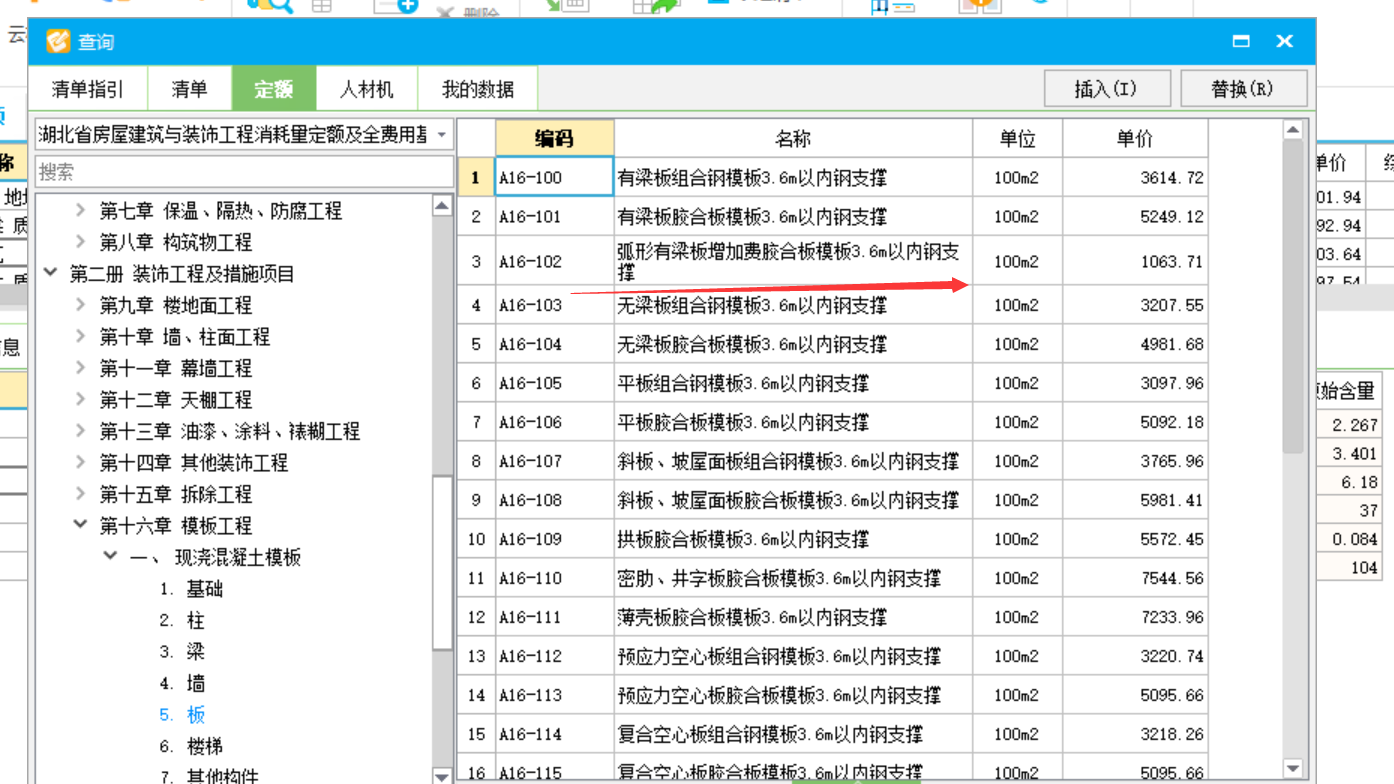
Task: Click the tree scrollbar down arrow
Action: tap(442, 775)
